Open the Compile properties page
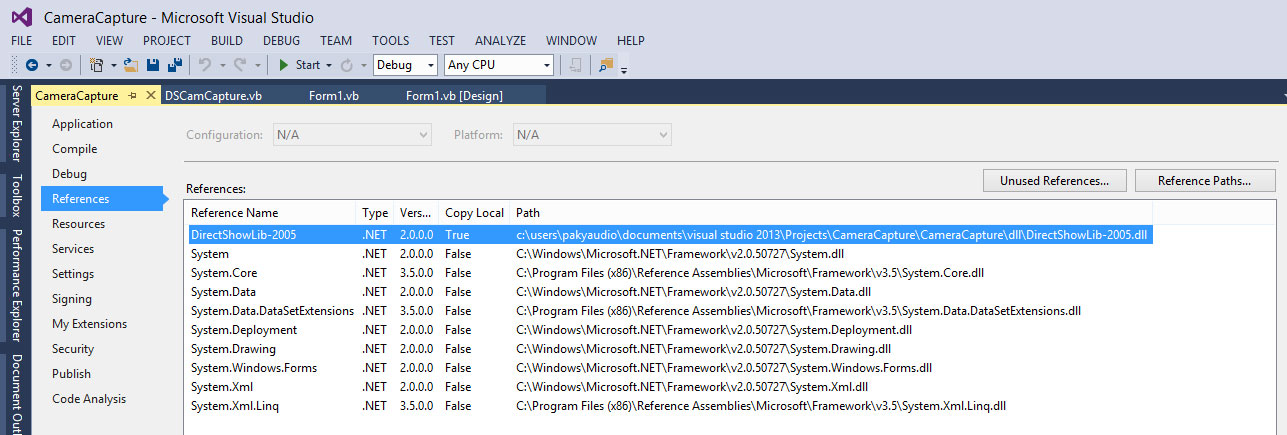 tap(75, 149)
